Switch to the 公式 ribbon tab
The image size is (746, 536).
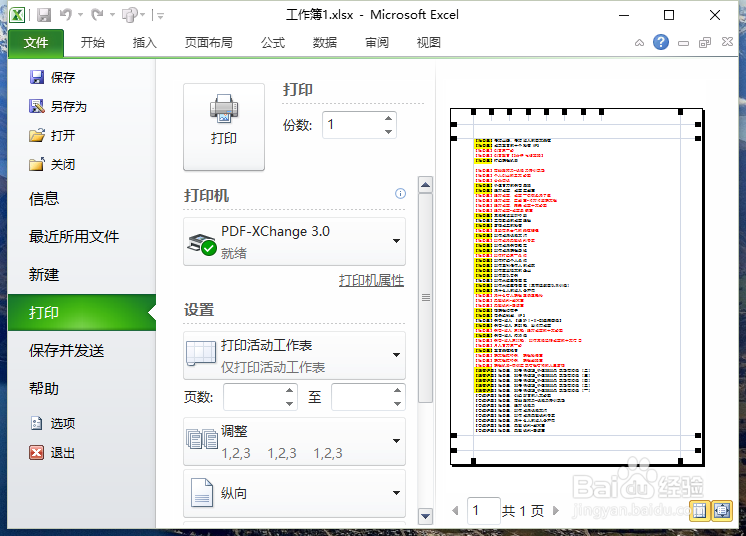coord(273,43)
